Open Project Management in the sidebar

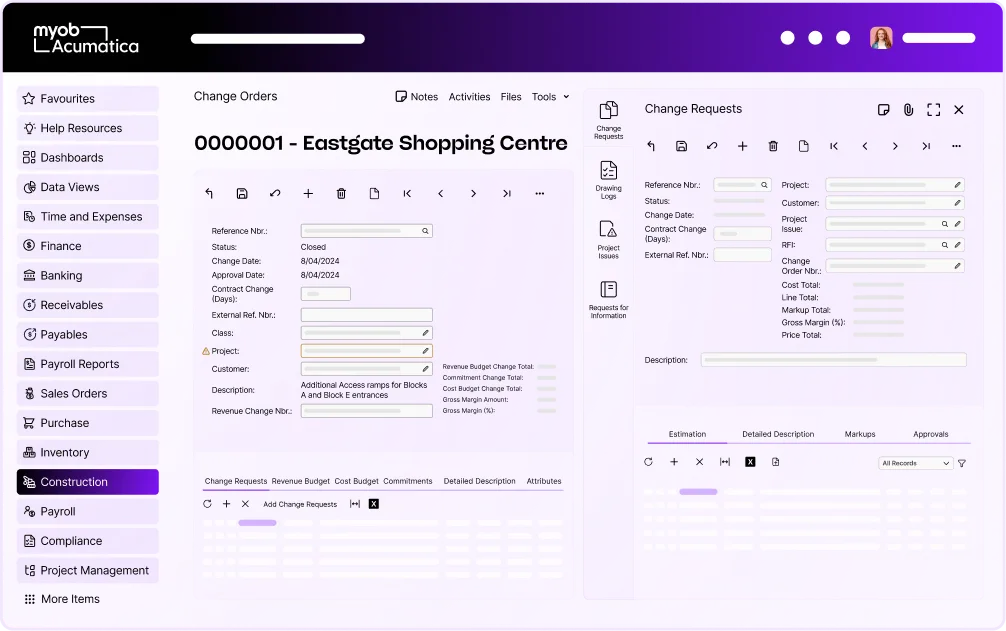(x=87, y=570)
